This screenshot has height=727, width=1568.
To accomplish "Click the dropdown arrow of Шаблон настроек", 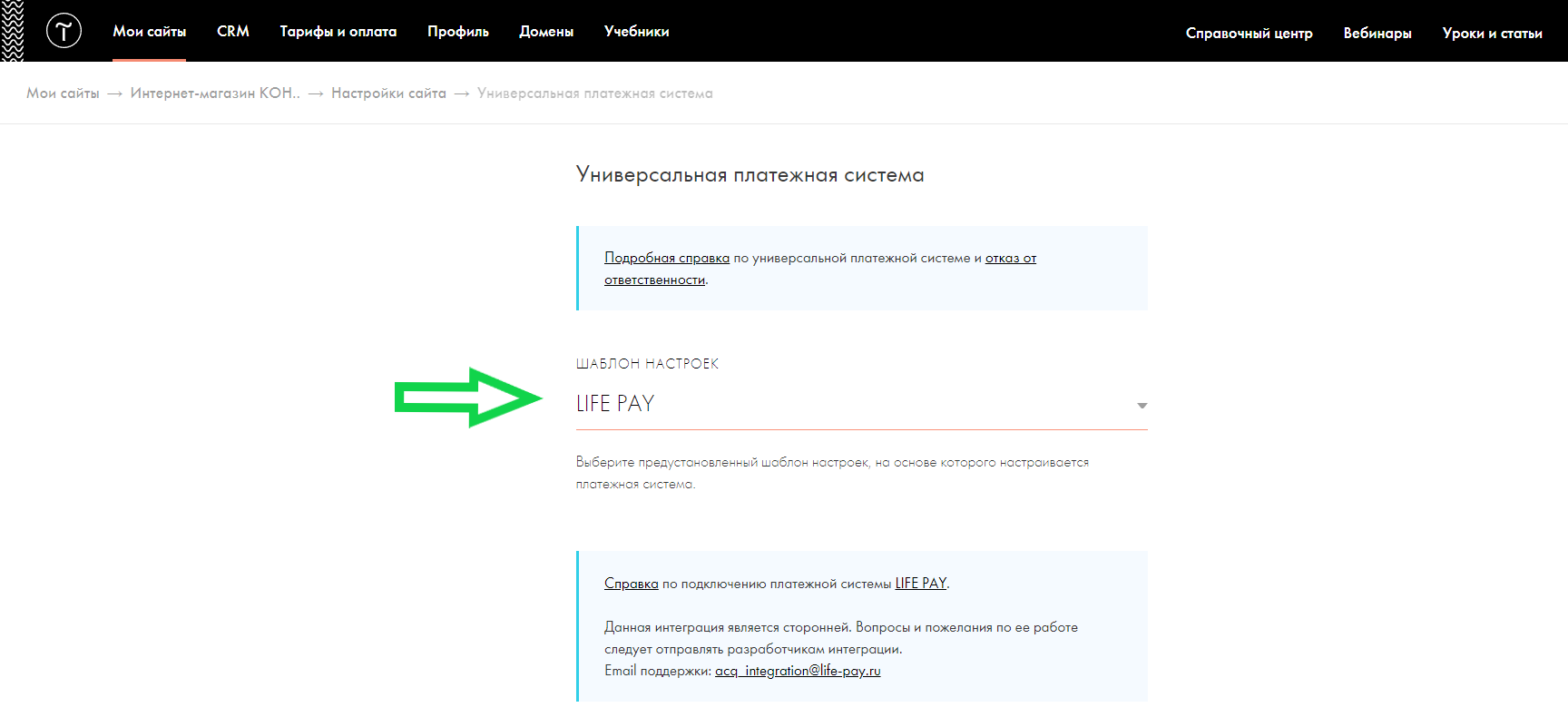I will [x=1142, y=406].
